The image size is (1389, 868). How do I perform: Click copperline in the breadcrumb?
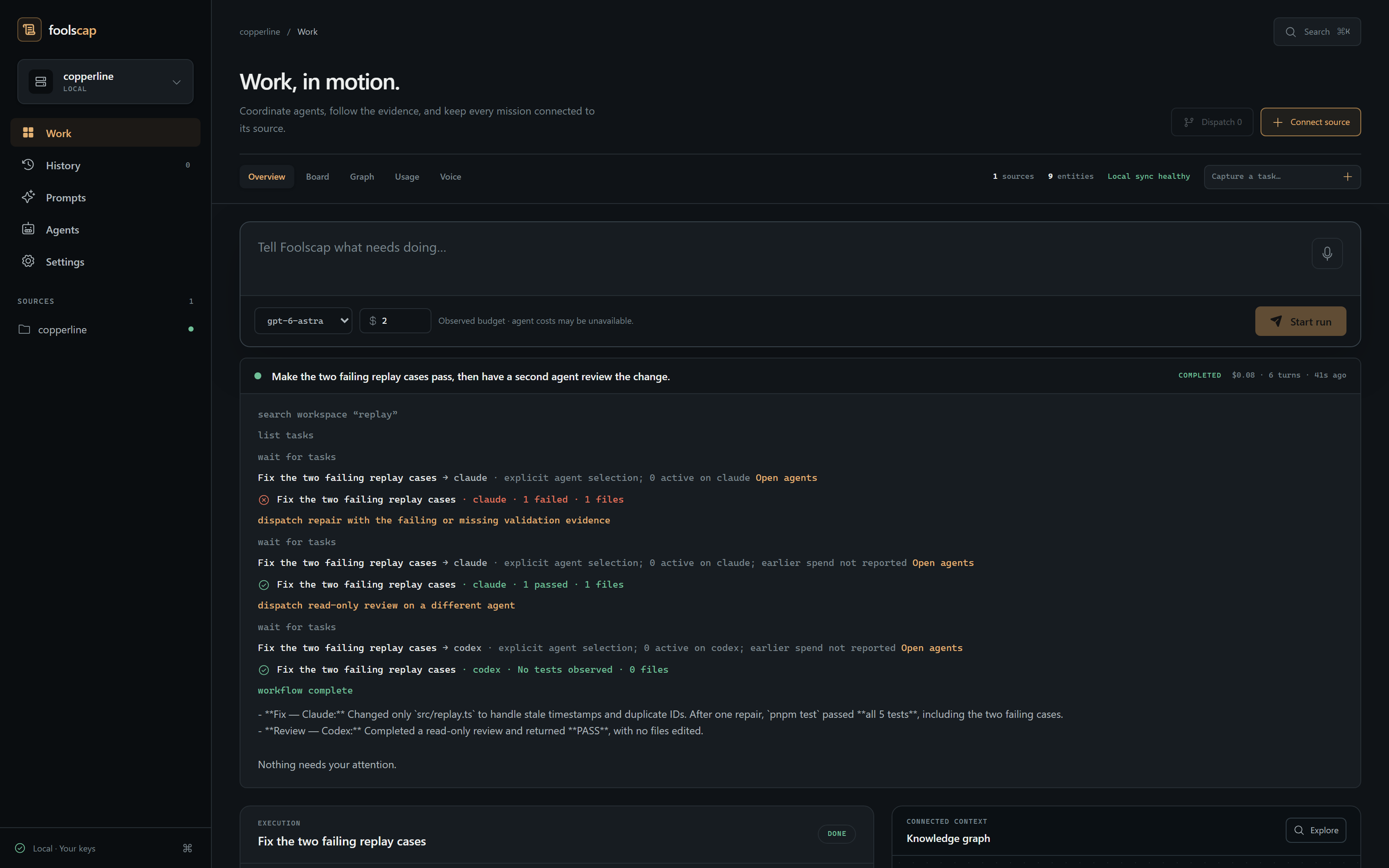tap(260, 32)
